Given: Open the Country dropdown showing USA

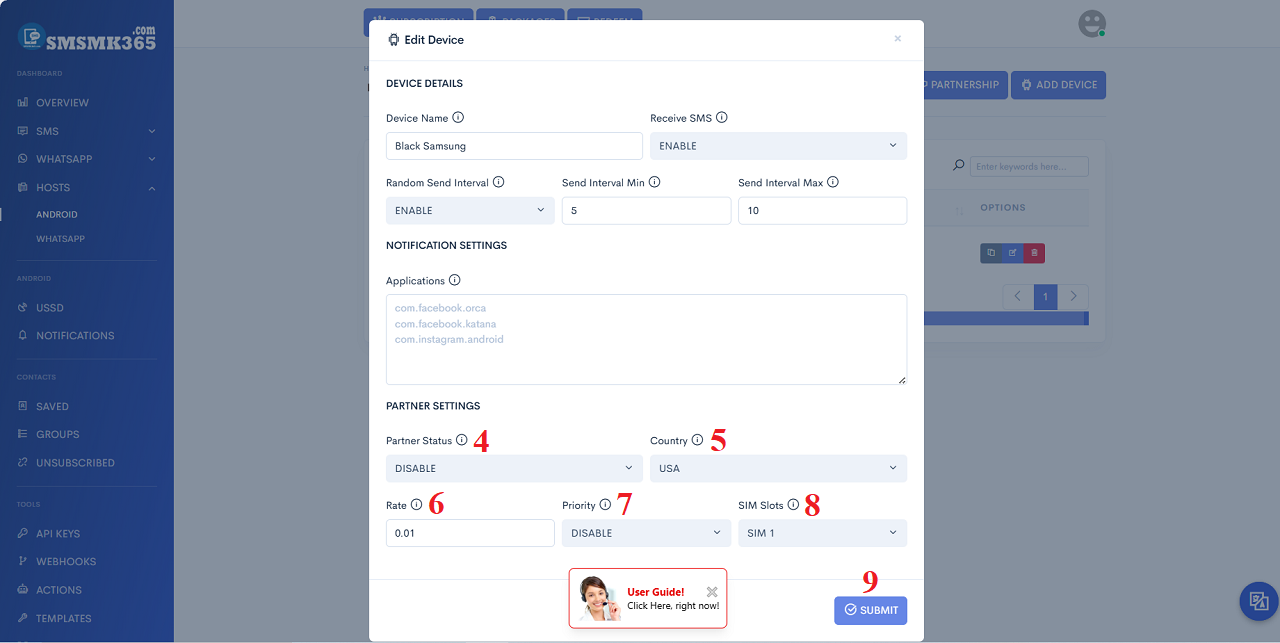Looking at the screenshot, I should 778,468.
